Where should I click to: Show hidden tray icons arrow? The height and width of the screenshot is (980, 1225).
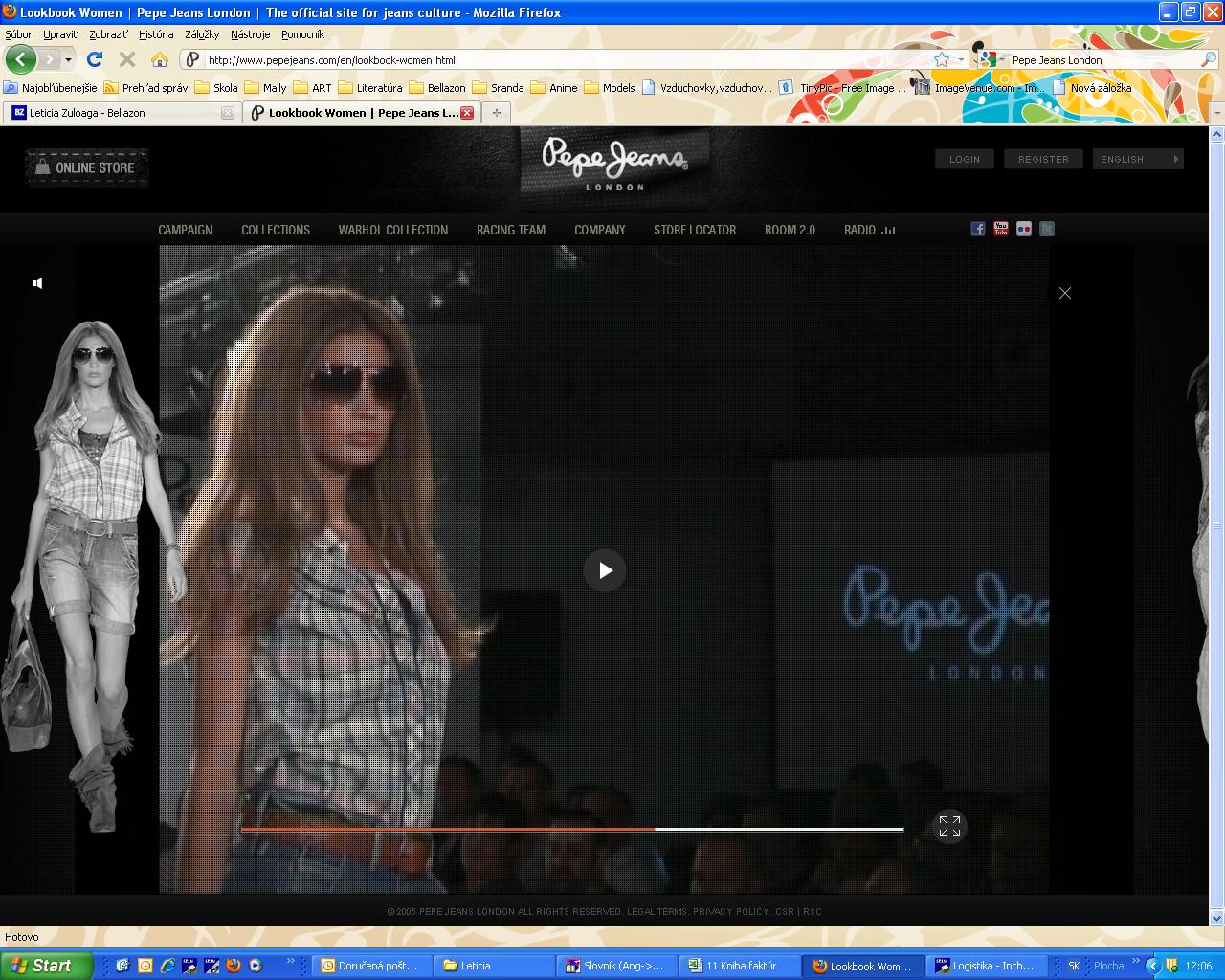(1153, 966)
